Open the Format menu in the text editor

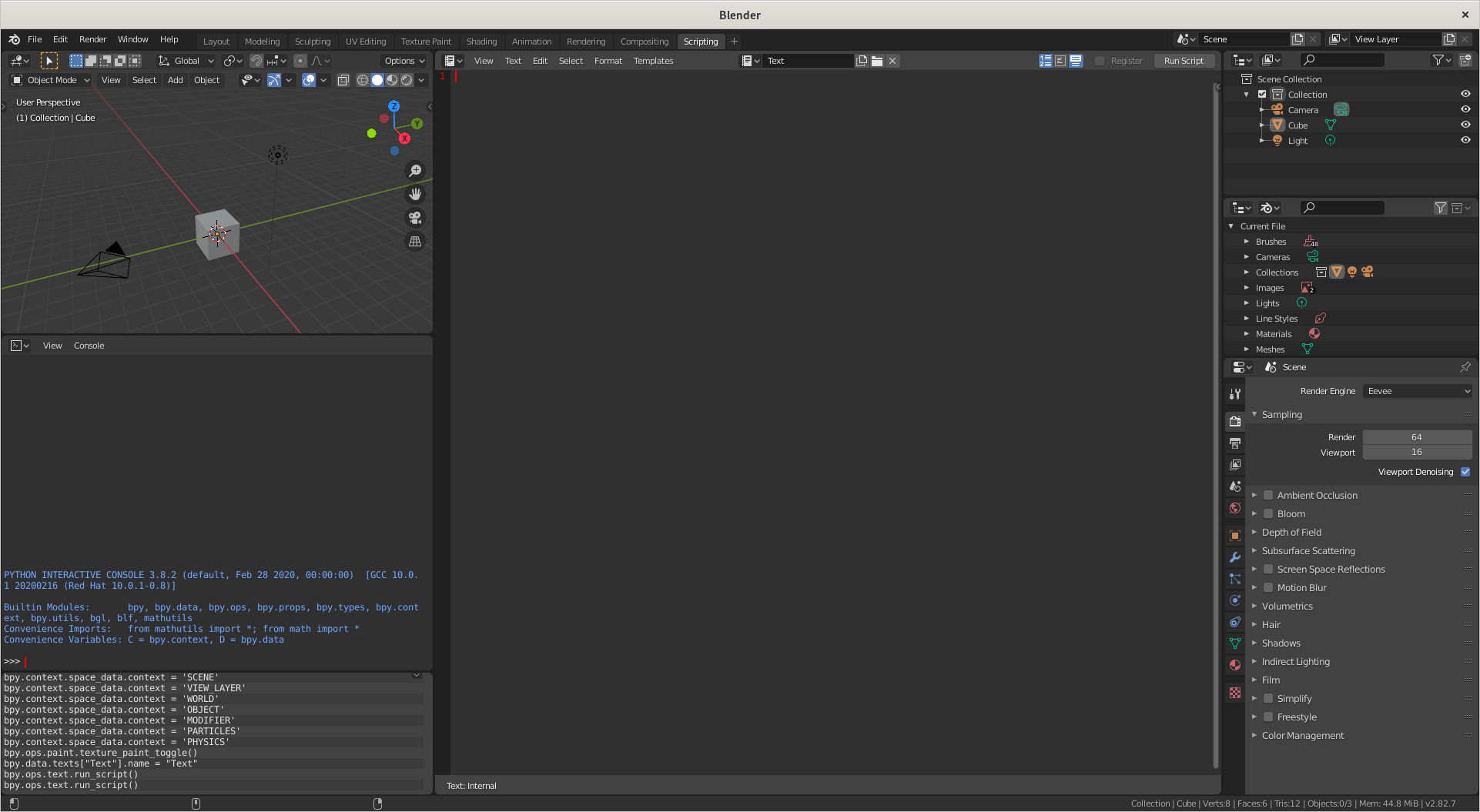pos(608,60)
